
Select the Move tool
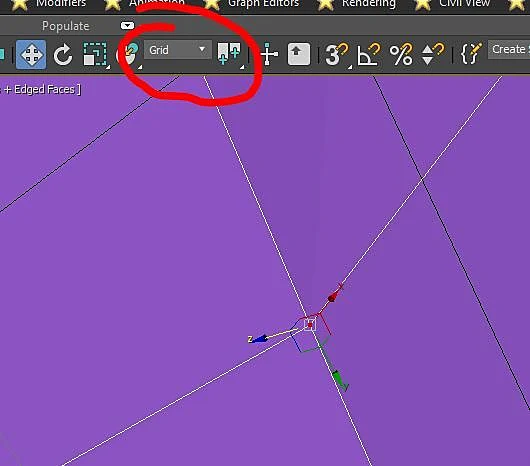[31, 54]
